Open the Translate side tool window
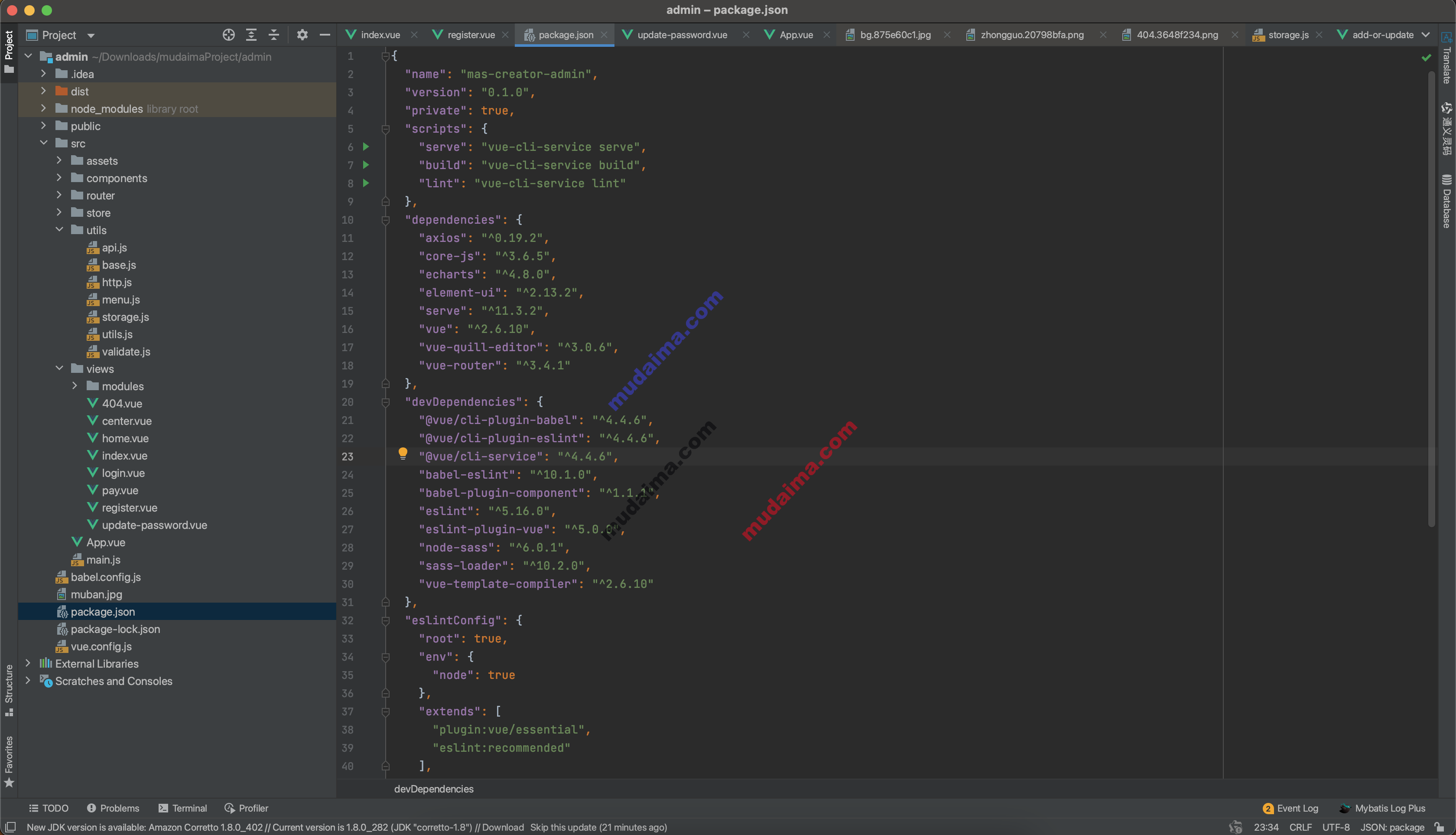1456x835 pixels. (x=1446, y=58)
